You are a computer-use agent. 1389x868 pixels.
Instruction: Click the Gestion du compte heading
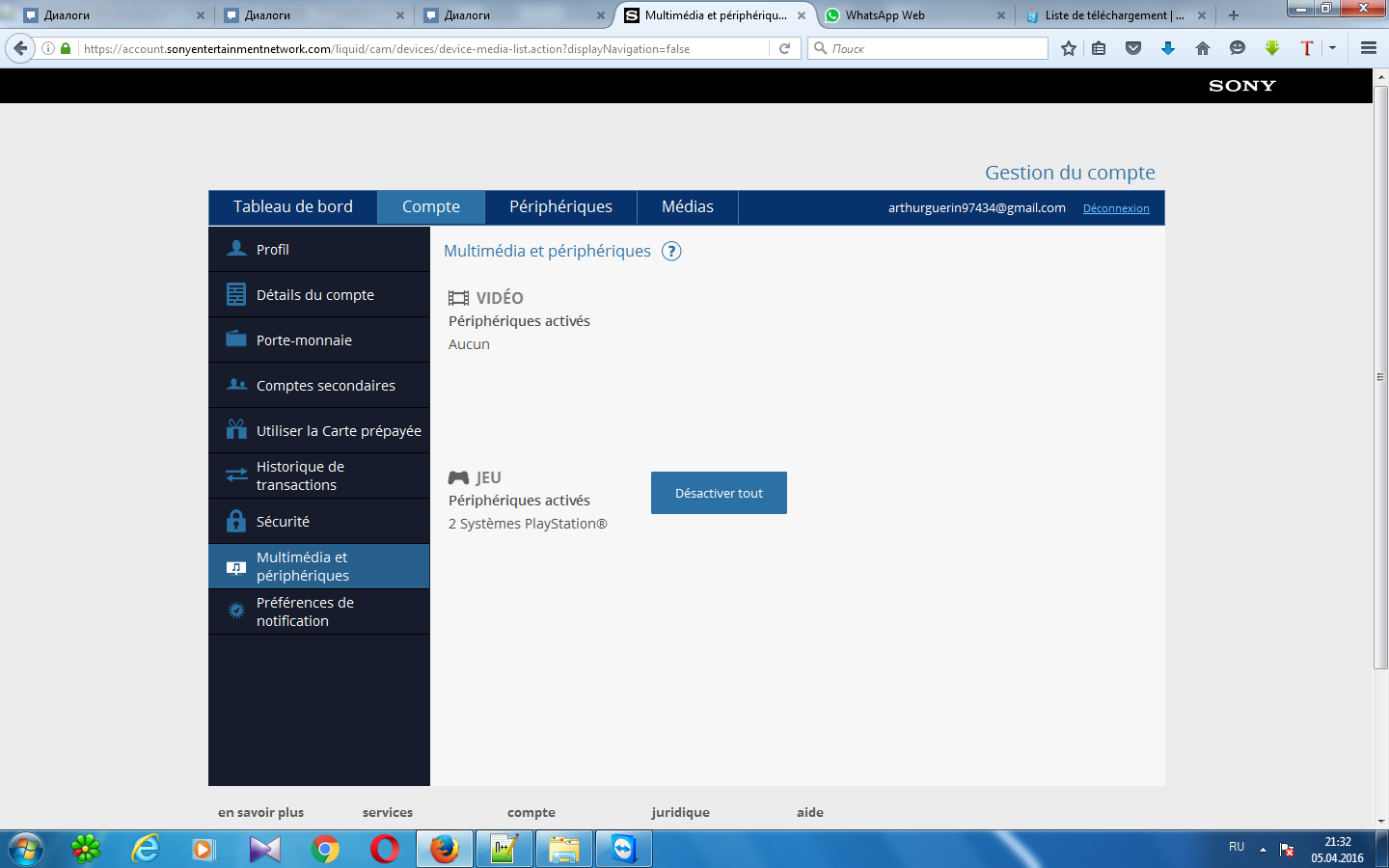1070,173
